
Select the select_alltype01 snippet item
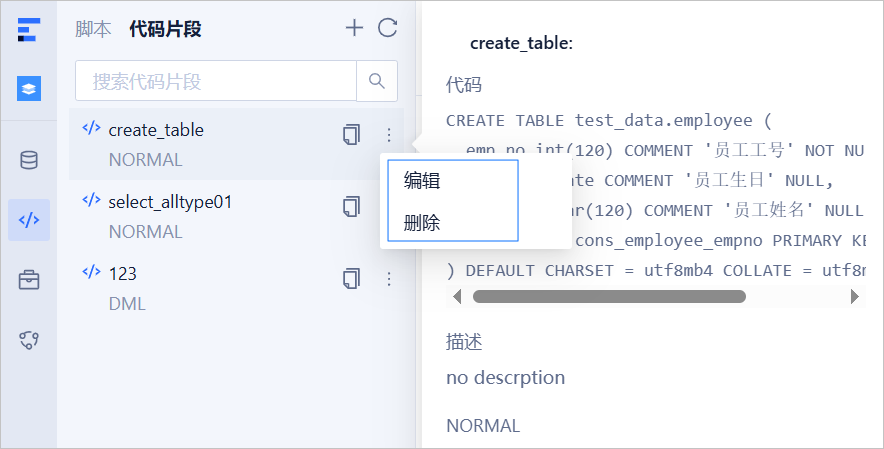236,216
